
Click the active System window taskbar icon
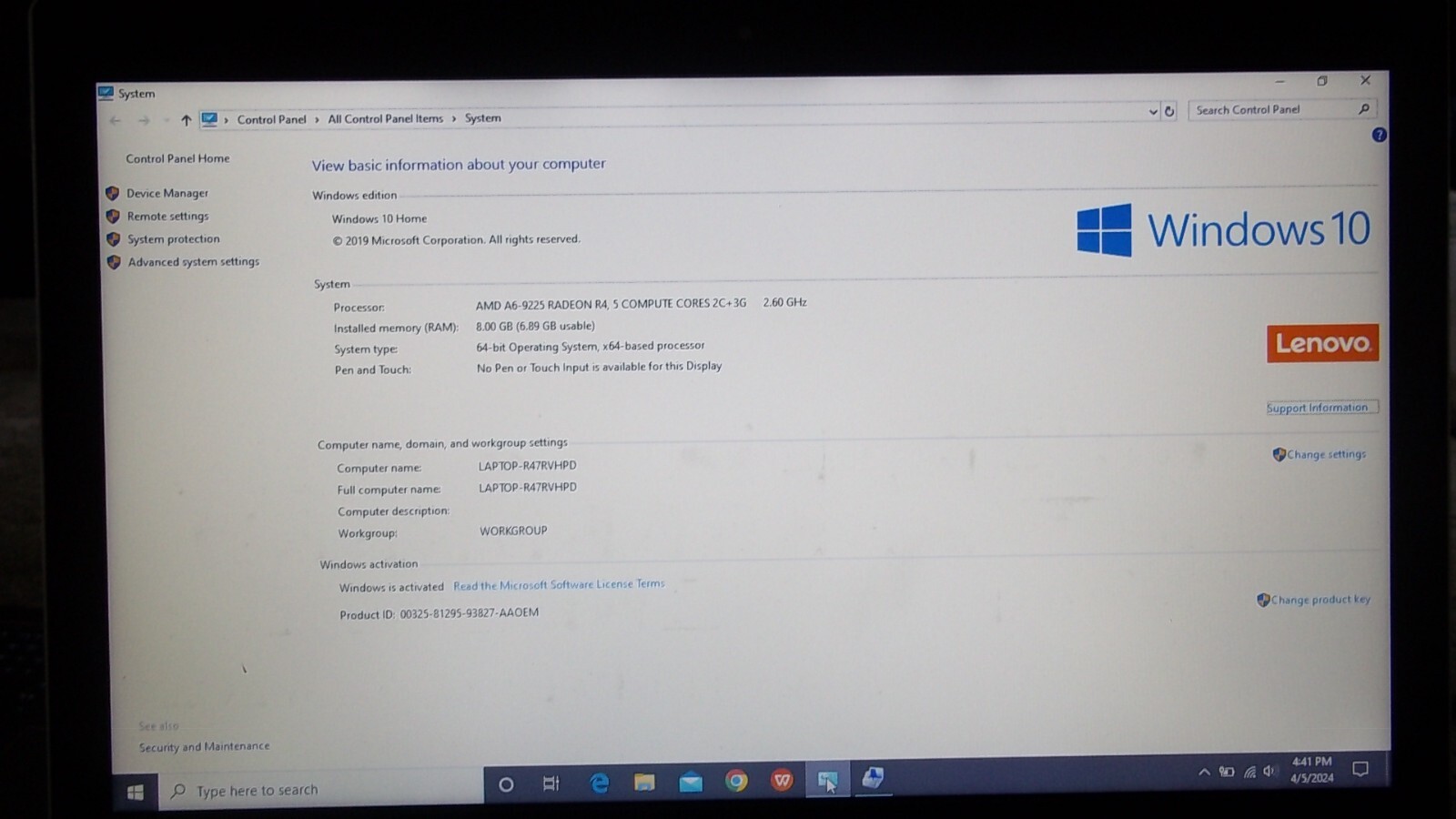pyautogui.click(x=827, y=780)
